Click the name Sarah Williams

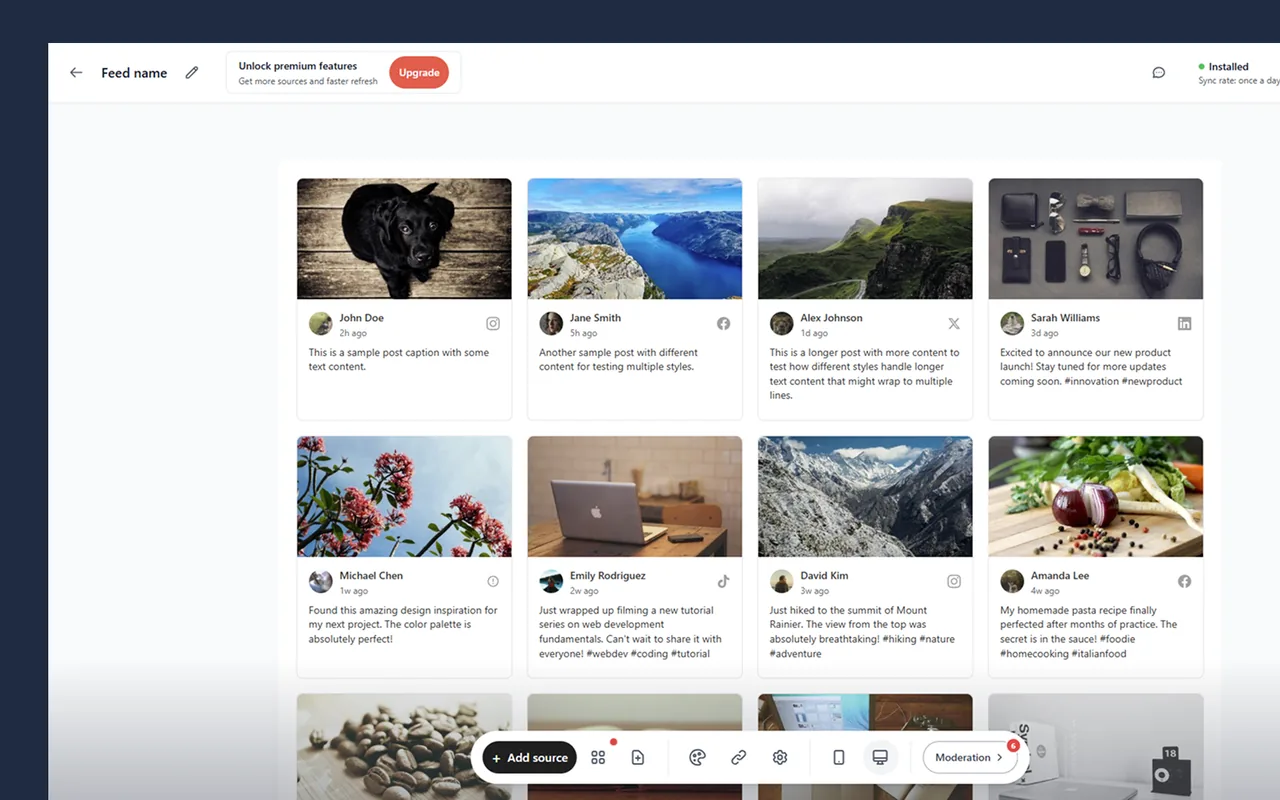pyautogui.click(x=1065, y=318)
